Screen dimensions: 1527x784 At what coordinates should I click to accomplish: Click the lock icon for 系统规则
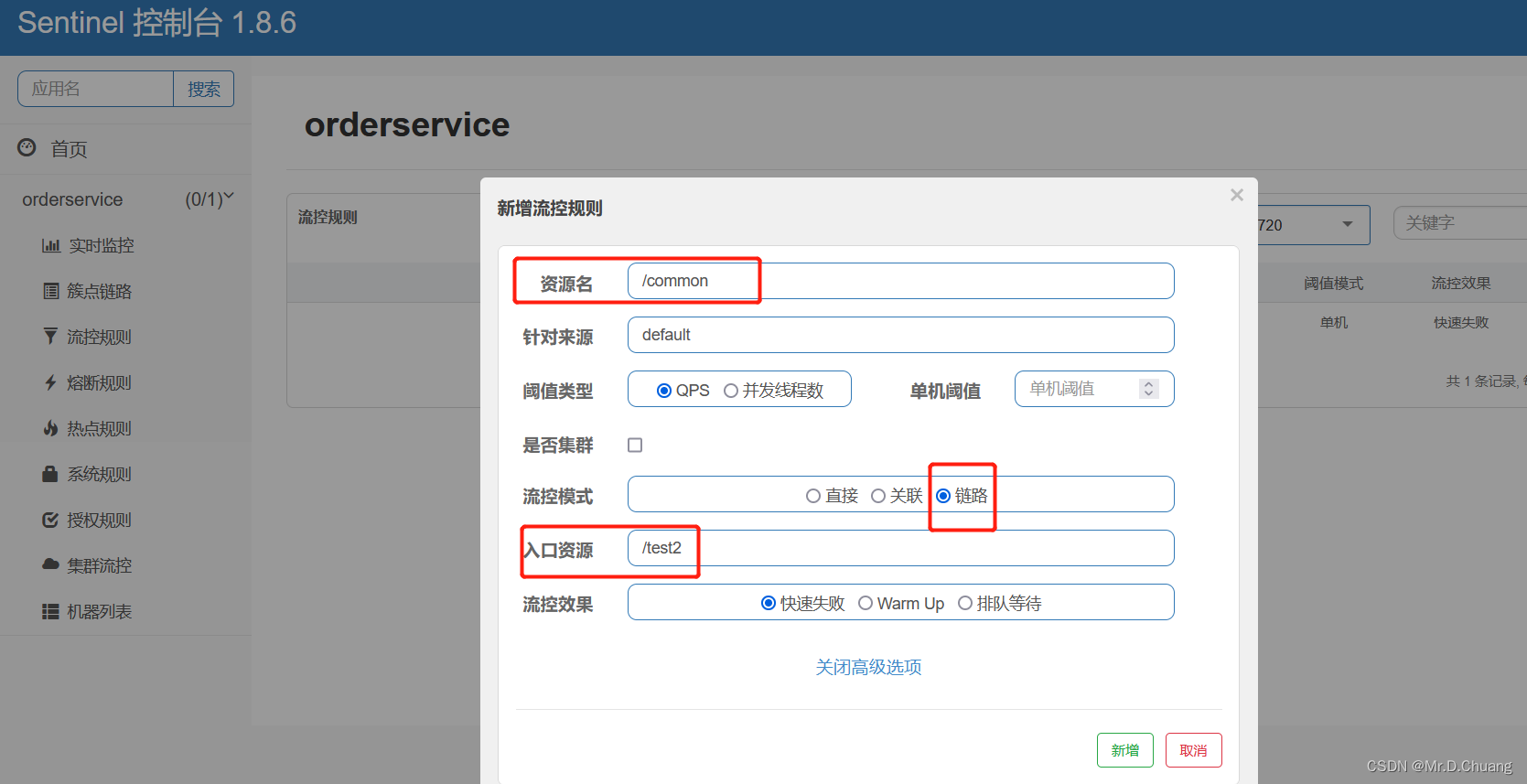51,474
